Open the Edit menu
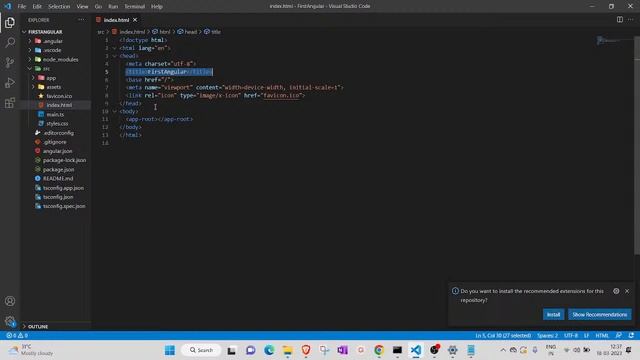 pyautogui.click(x=37, y=7)
